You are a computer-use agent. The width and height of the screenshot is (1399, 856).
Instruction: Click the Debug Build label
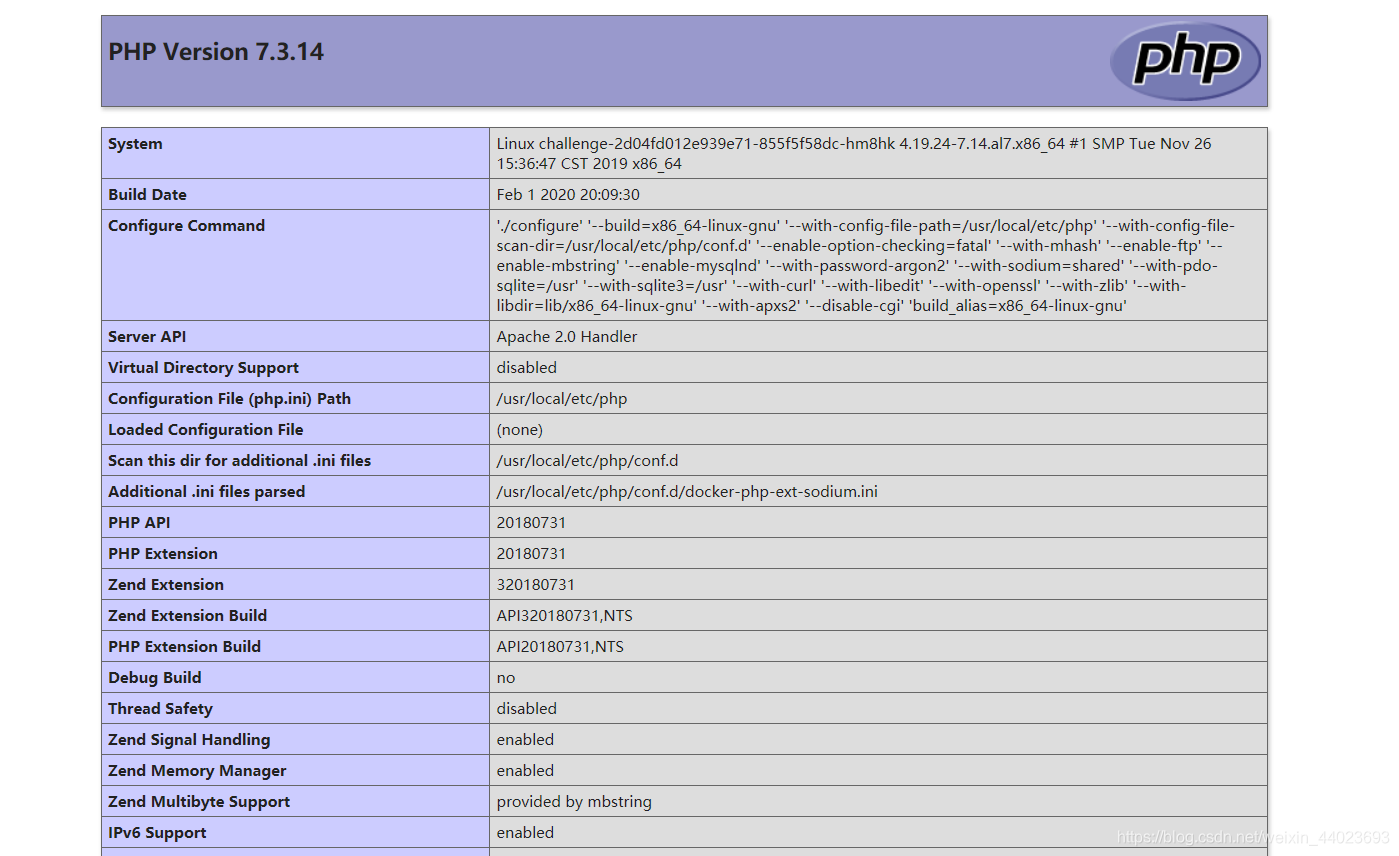[154, 678]
